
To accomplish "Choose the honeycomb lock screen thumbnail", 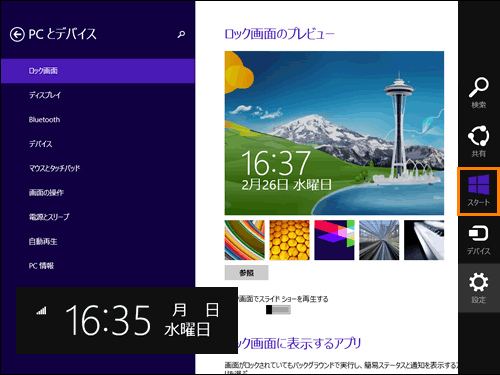I will pyautogui.click(x=289, y=240).
